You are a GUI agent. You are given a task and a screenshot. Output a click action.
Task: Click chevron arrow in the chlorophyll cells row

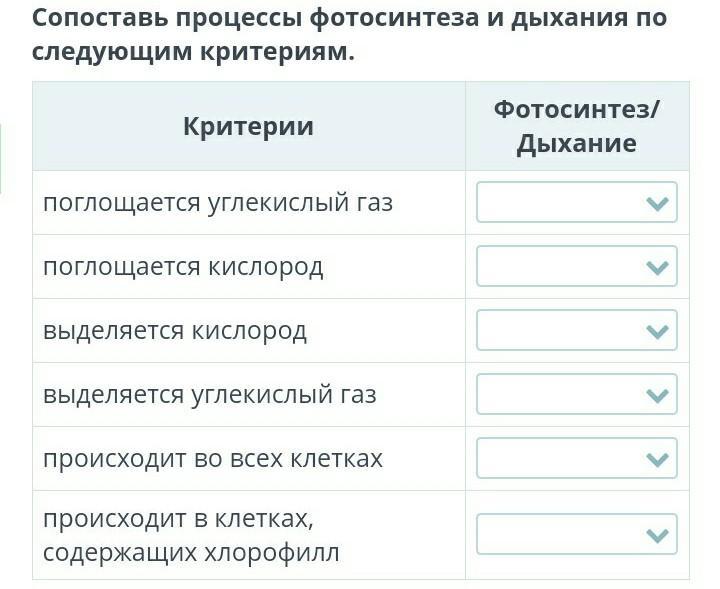[657, 535]
